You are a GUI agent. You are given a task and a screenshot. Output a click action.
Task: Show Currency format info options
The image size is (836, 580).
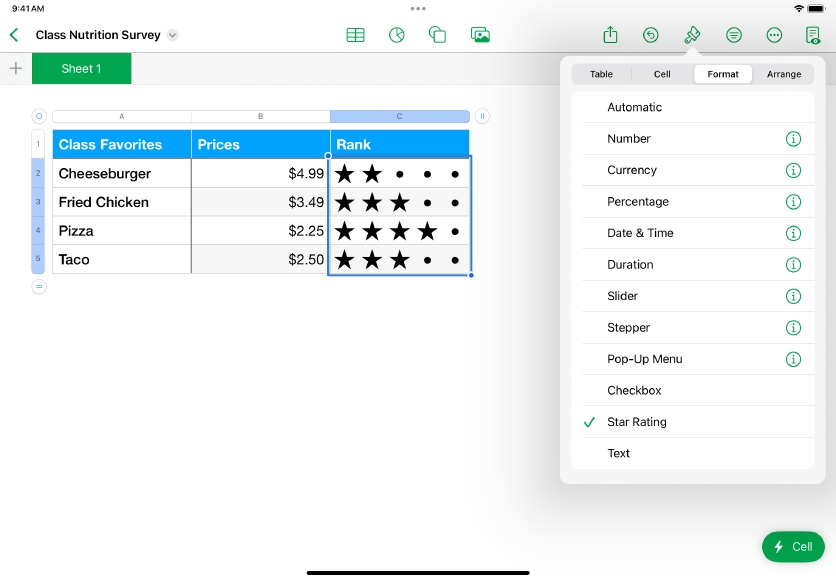(793, 170)
